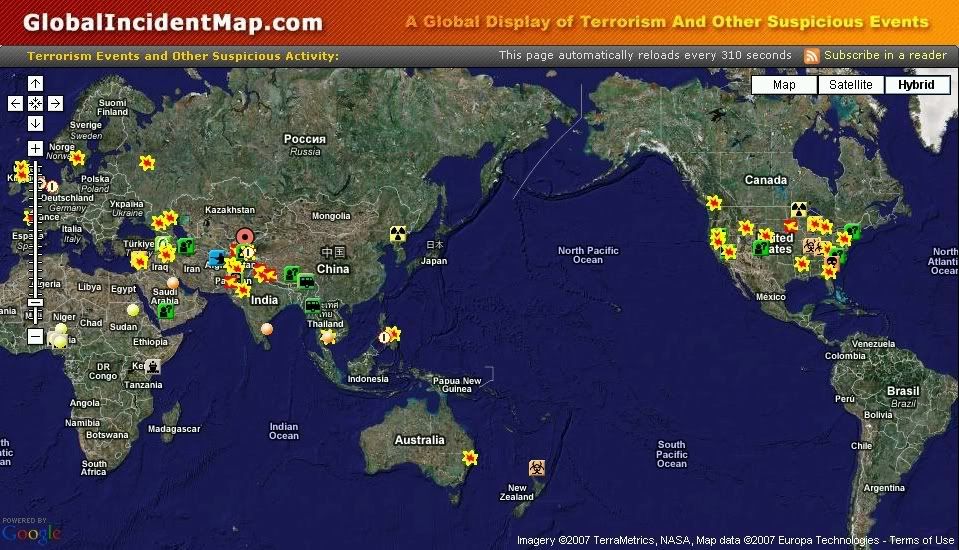The image size is (959, 550).
Task: Pan the map right with arrow control
Action: (55, 103)
